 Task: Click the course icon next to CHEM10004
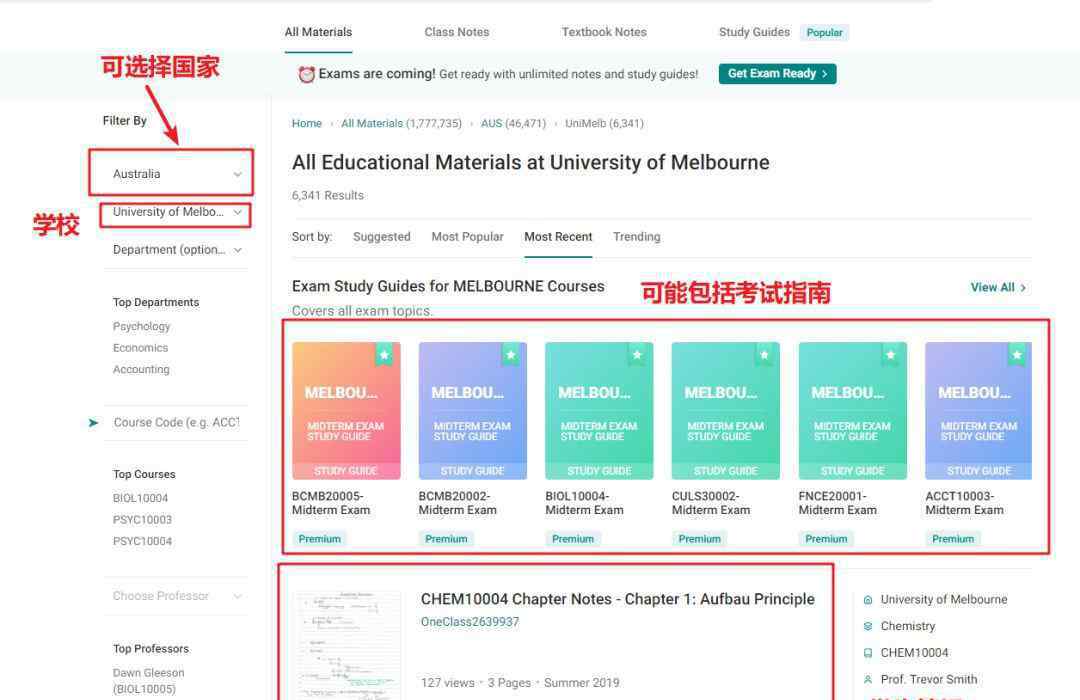[x=868, y=652]
